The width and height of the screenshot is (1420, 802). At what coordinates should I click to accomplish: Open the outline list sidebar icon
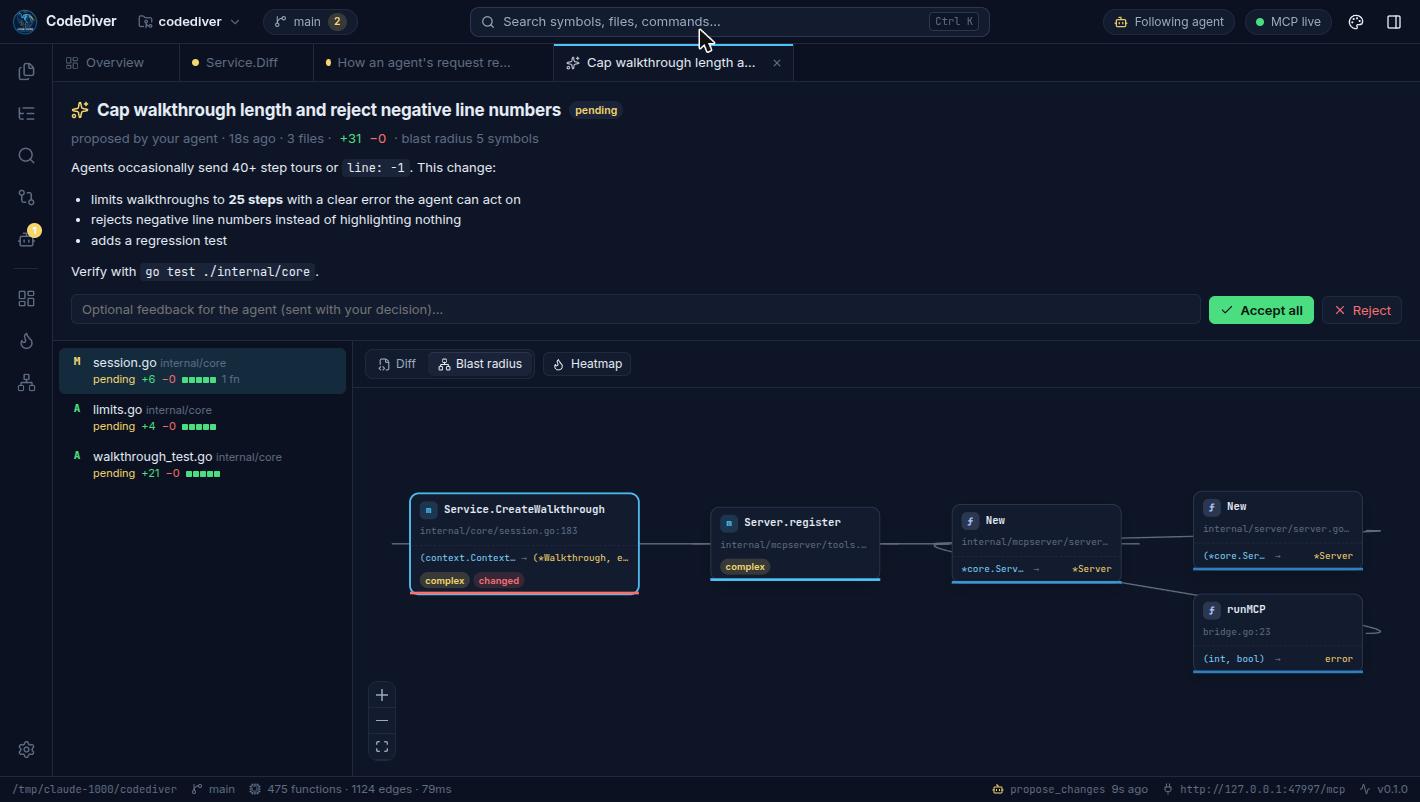tap(27, 113)
